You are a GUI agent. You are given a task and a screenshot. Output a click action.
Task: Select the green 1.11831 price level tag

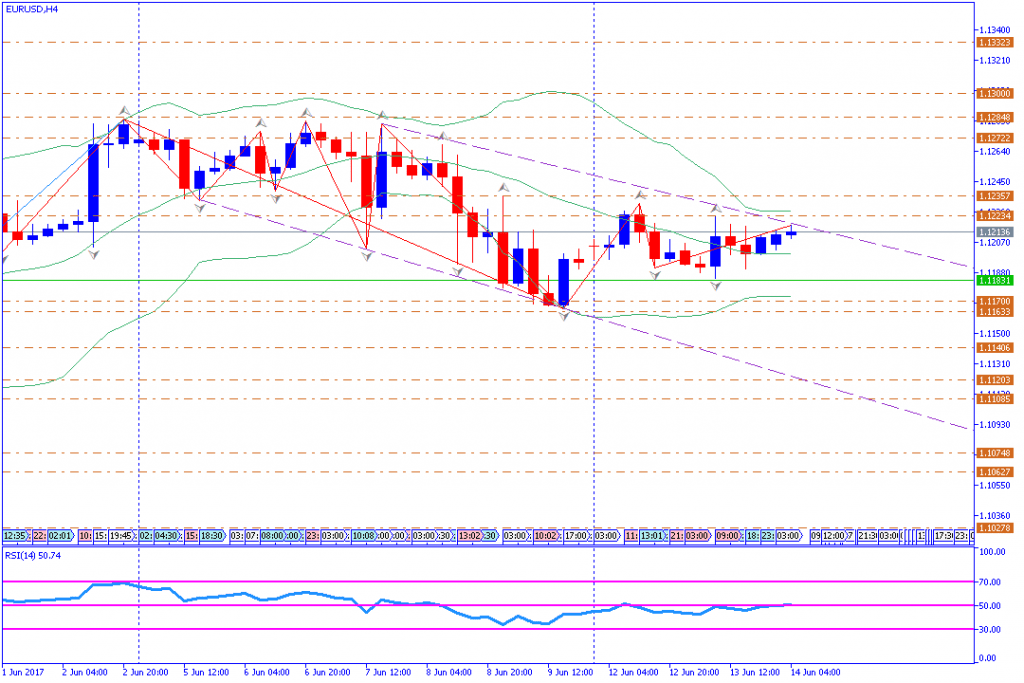995,281
